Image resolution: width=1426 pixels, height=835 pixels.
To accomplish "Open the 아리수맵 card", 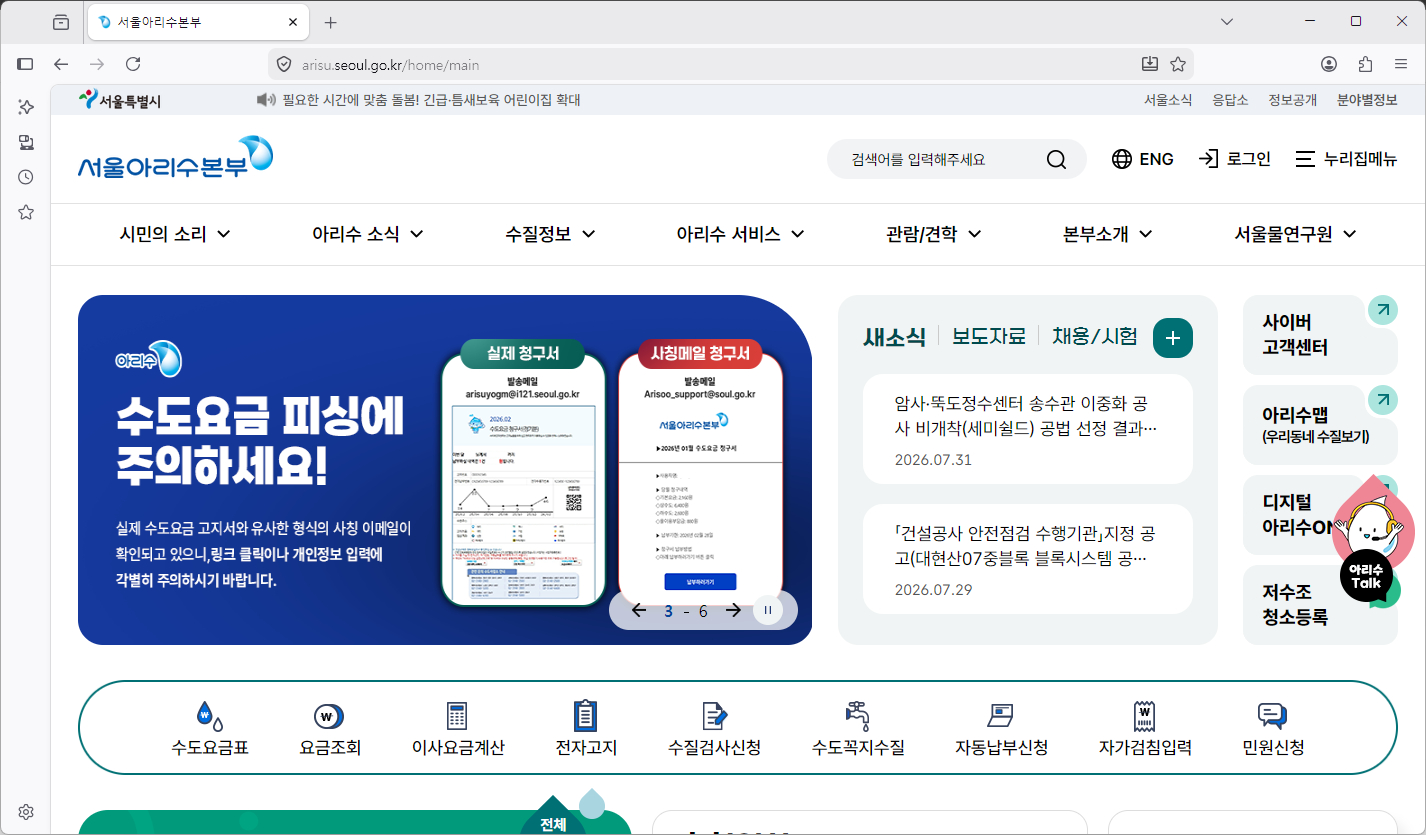I will [x=1320, y=425].
